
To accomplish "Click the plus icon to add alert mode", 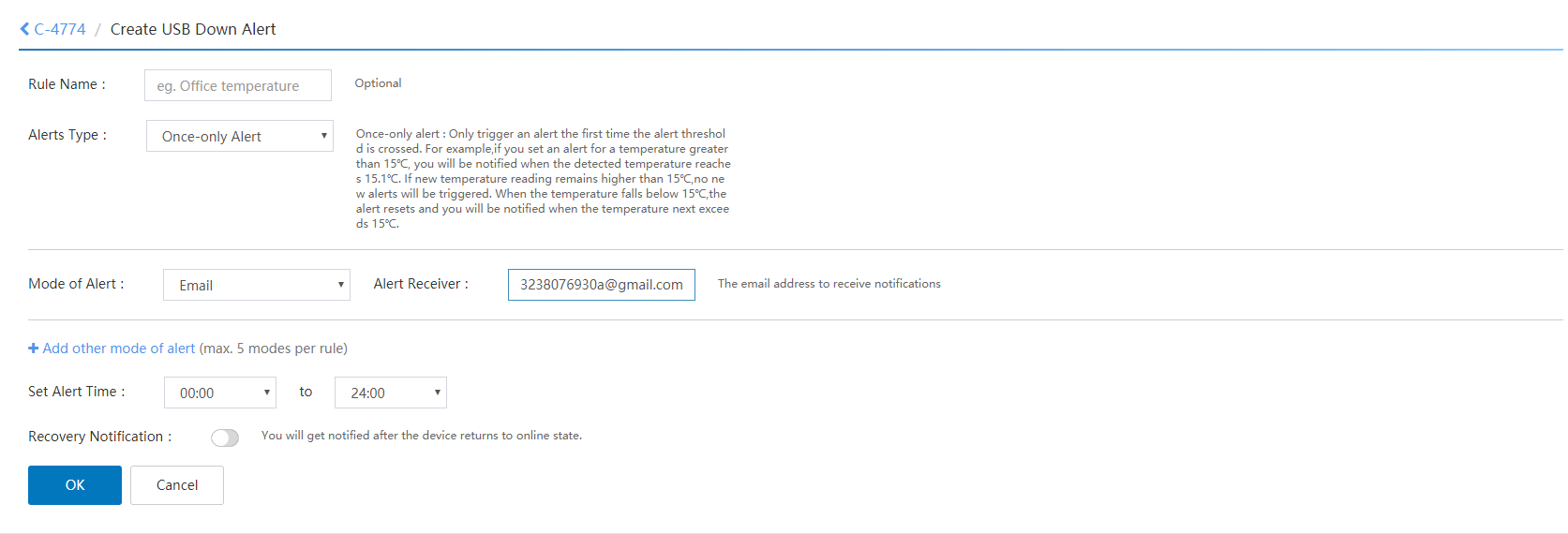I will pyautogui.click(x=34, y=349).
